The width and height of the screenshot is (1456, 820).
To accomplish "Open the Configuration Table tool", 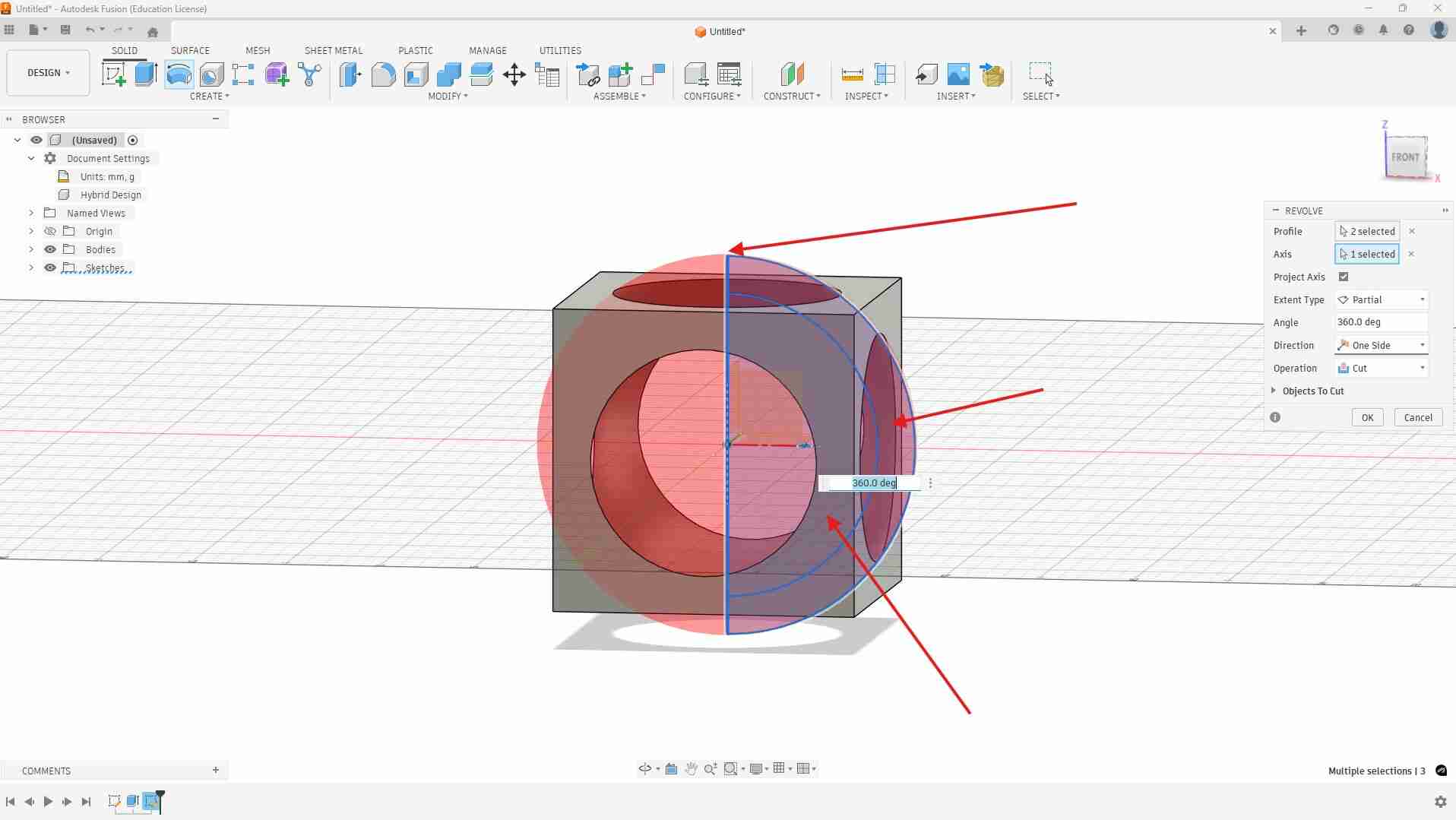I will pyautogui.click(x=729, y=74).
